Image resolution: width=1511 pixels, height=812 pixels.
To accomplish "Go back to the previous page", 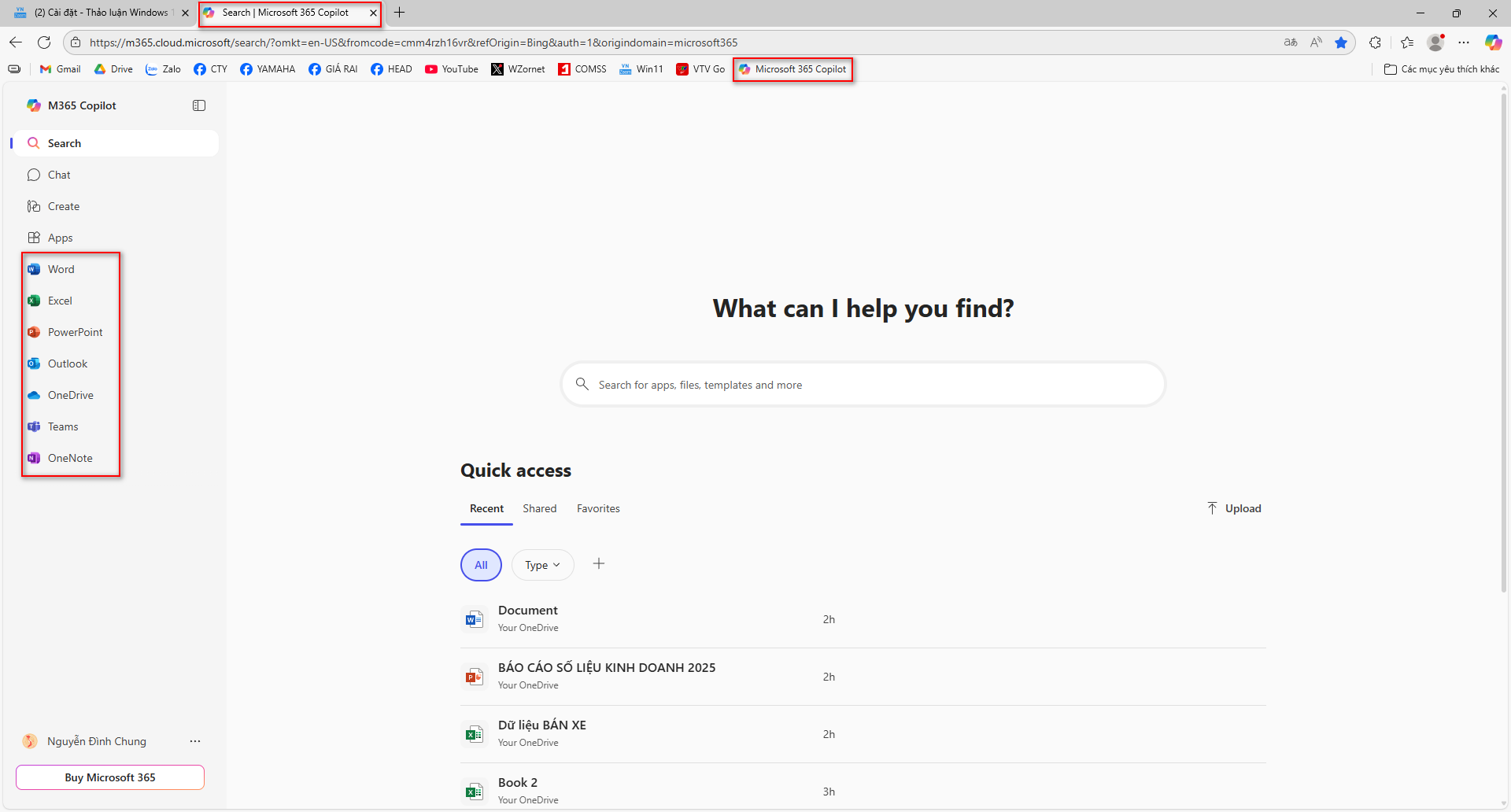I will pyautogui.click(x=16, y=42).
